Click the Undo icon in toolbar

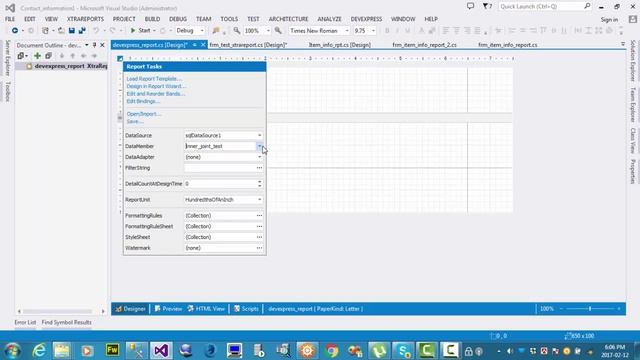[96, 31]
